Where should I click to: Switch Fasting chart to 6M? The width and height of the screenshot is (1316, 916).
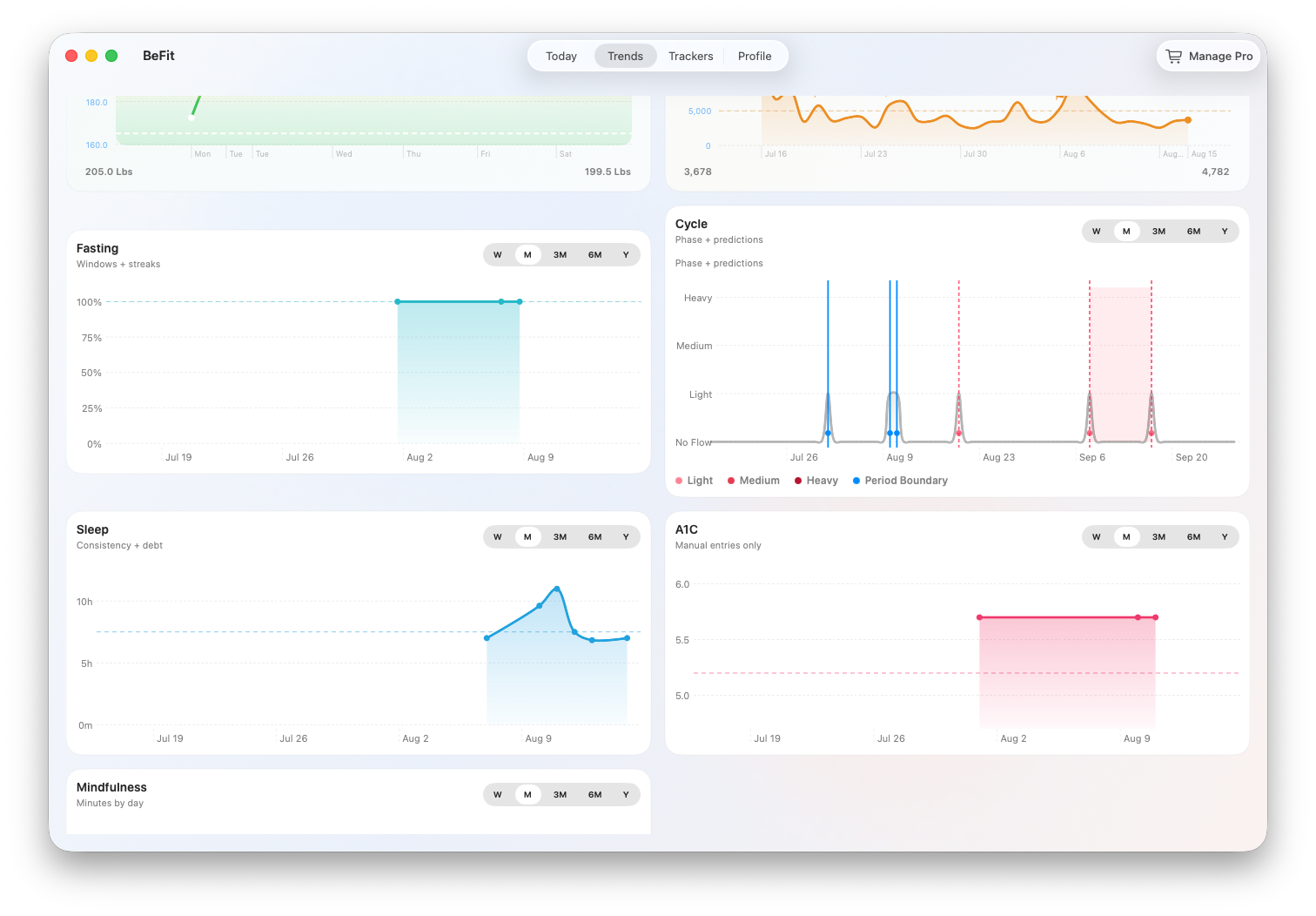tap(594, 255)
